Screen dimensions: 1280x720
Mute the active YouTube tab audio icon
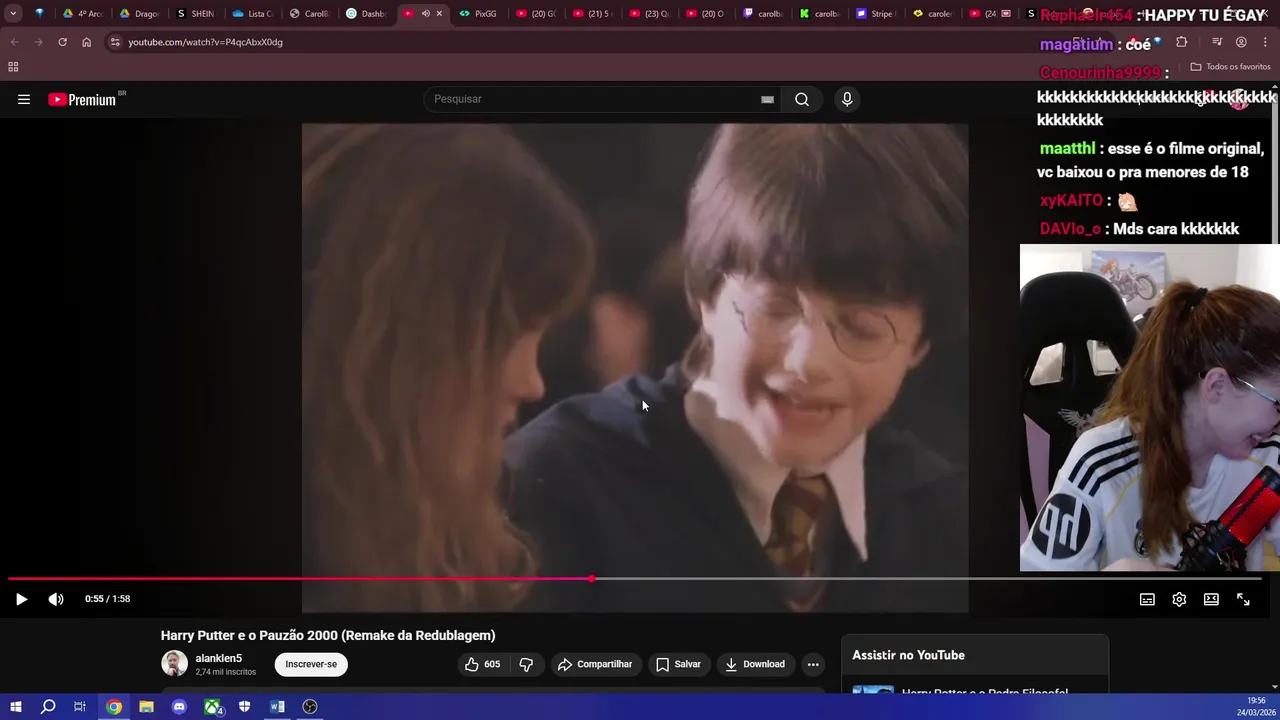point(425,14)
